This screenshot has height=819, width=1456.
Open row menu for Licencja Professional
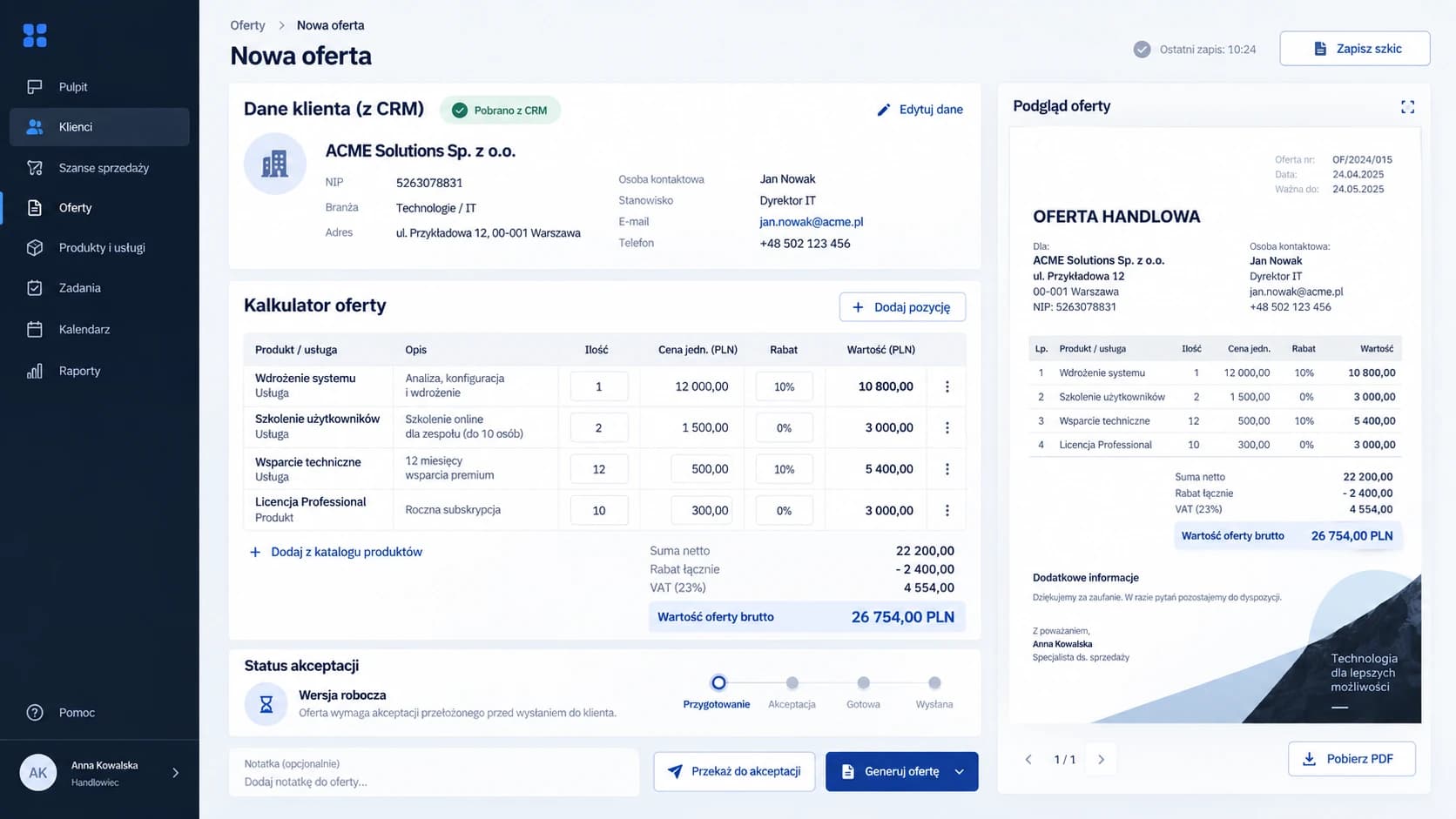pos(947,511)
